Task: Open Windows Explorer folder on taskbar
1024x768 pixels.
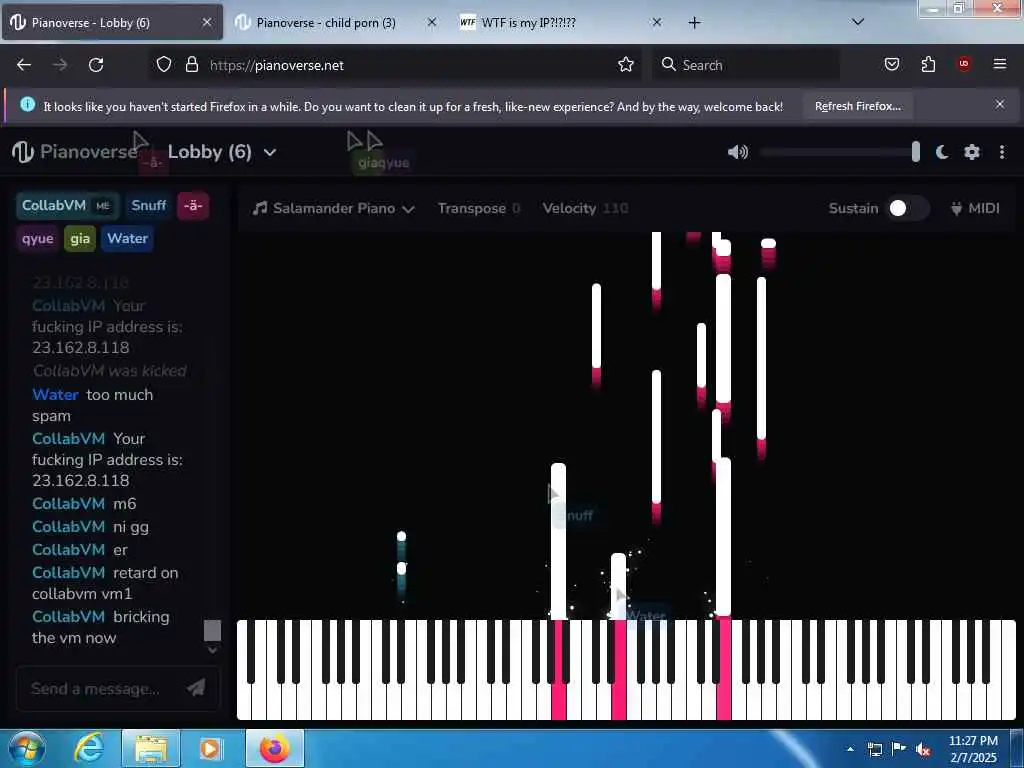Action: 151,748
